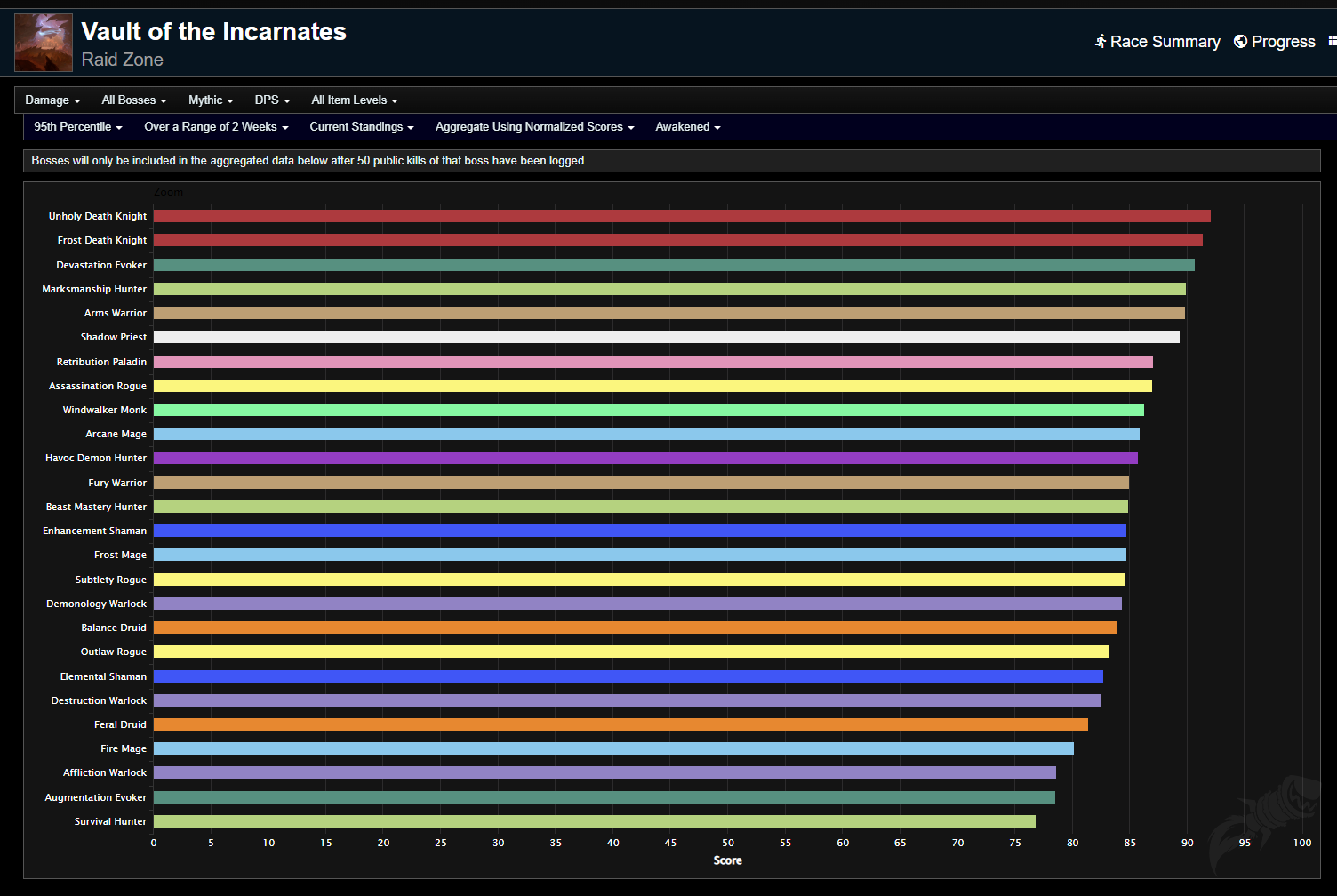Expand the DPS role dropdown
The height and width of the screenshot is (896, 1337).
272,100
